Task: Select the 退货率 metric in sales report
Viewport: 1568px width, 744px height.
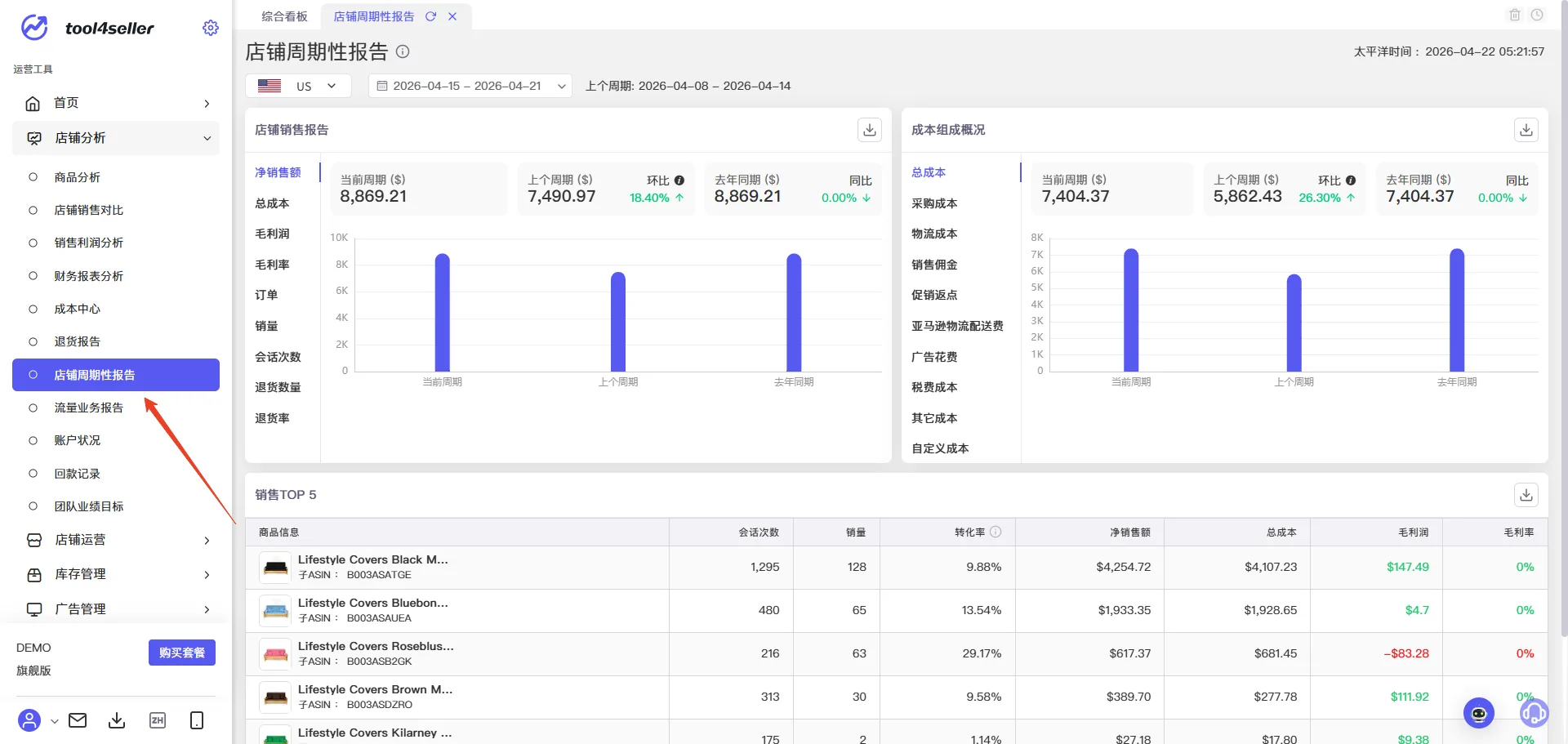Action: (272, 418)
